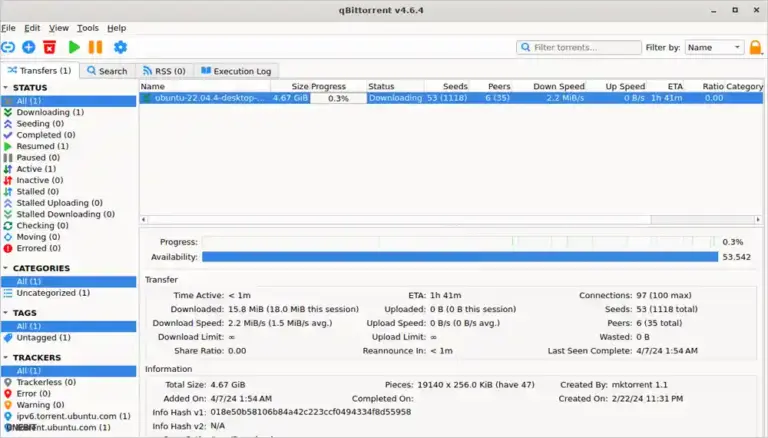The image size is (768, 438).
Task: Select All (1) under TRACKERS
Action: click(x=69, y=370)
